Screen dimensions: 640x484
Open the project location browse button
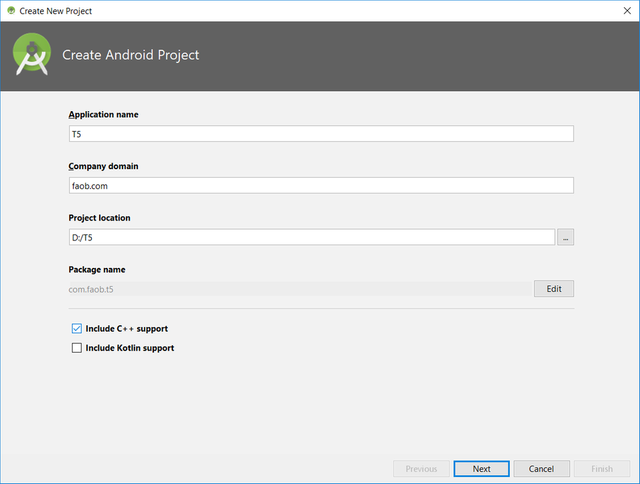(x=566, y=237)
